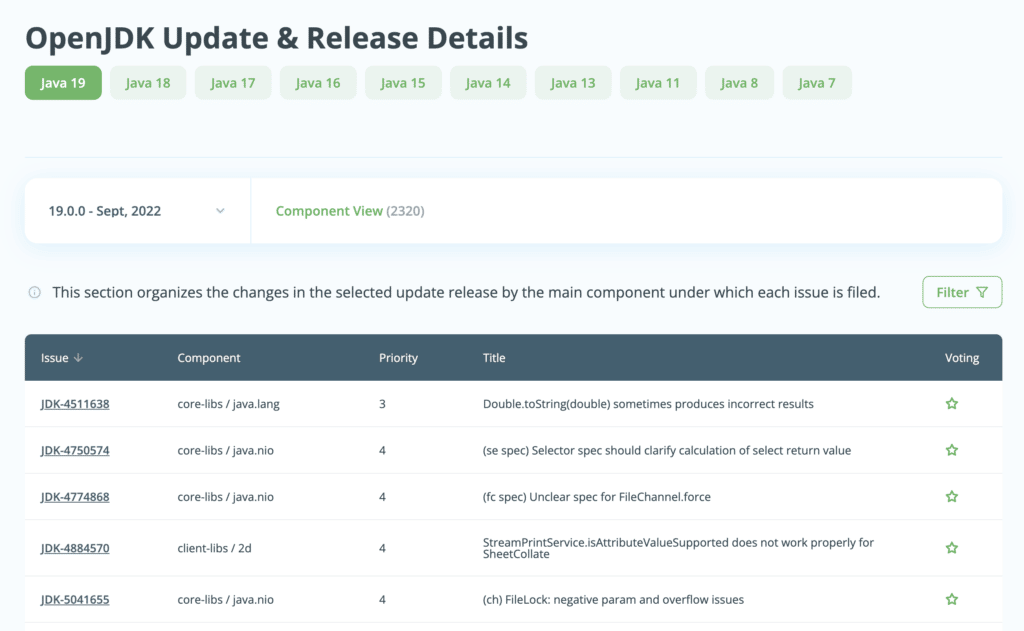
Task: Click the StreamPrintService.isAttributeValueSupported title
Action: coord(678,548)
